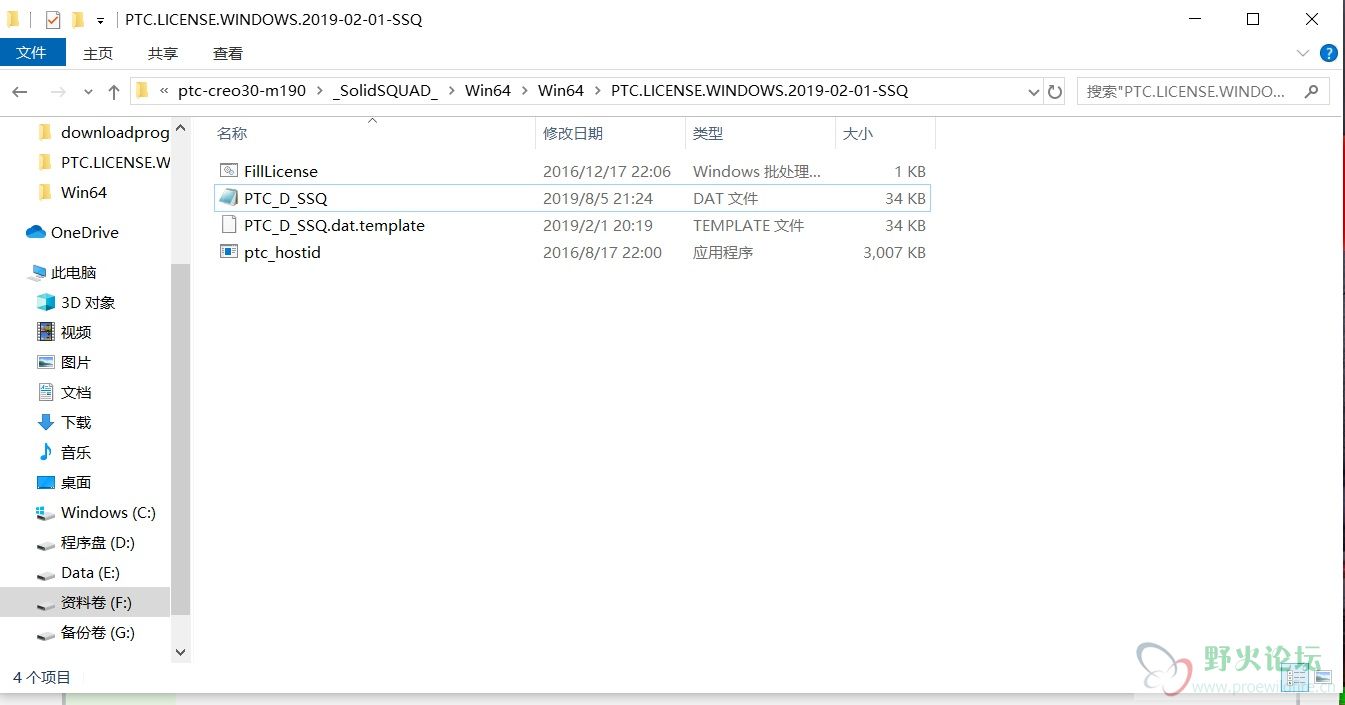Sort by the 类型 column header

pyautogui.click(x=708, y=133)
